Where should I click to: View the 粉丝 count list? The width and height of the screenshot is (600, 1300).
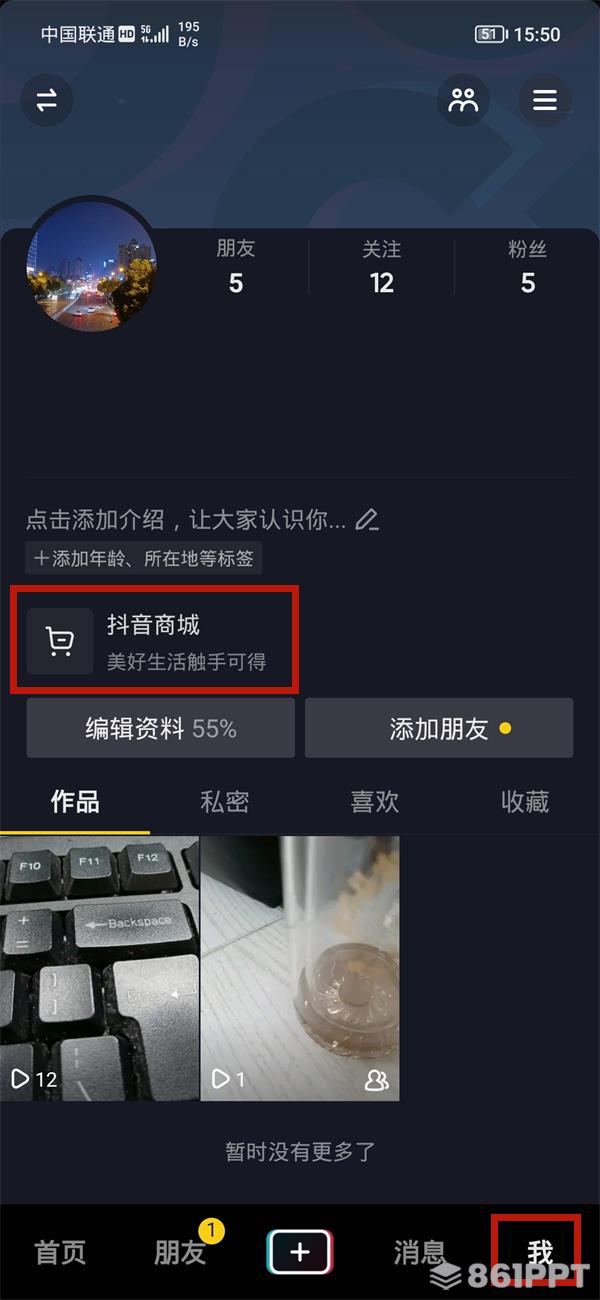[x=528, y=268]
